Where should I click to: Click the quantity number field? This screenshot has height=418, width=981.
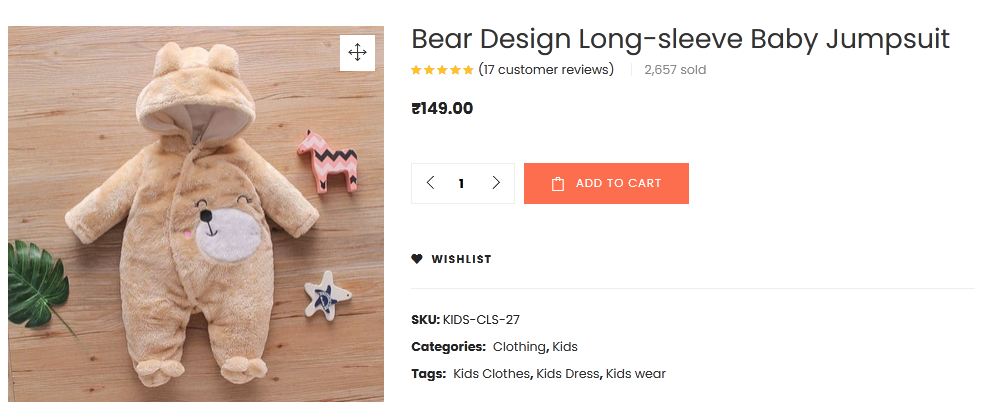462,184
